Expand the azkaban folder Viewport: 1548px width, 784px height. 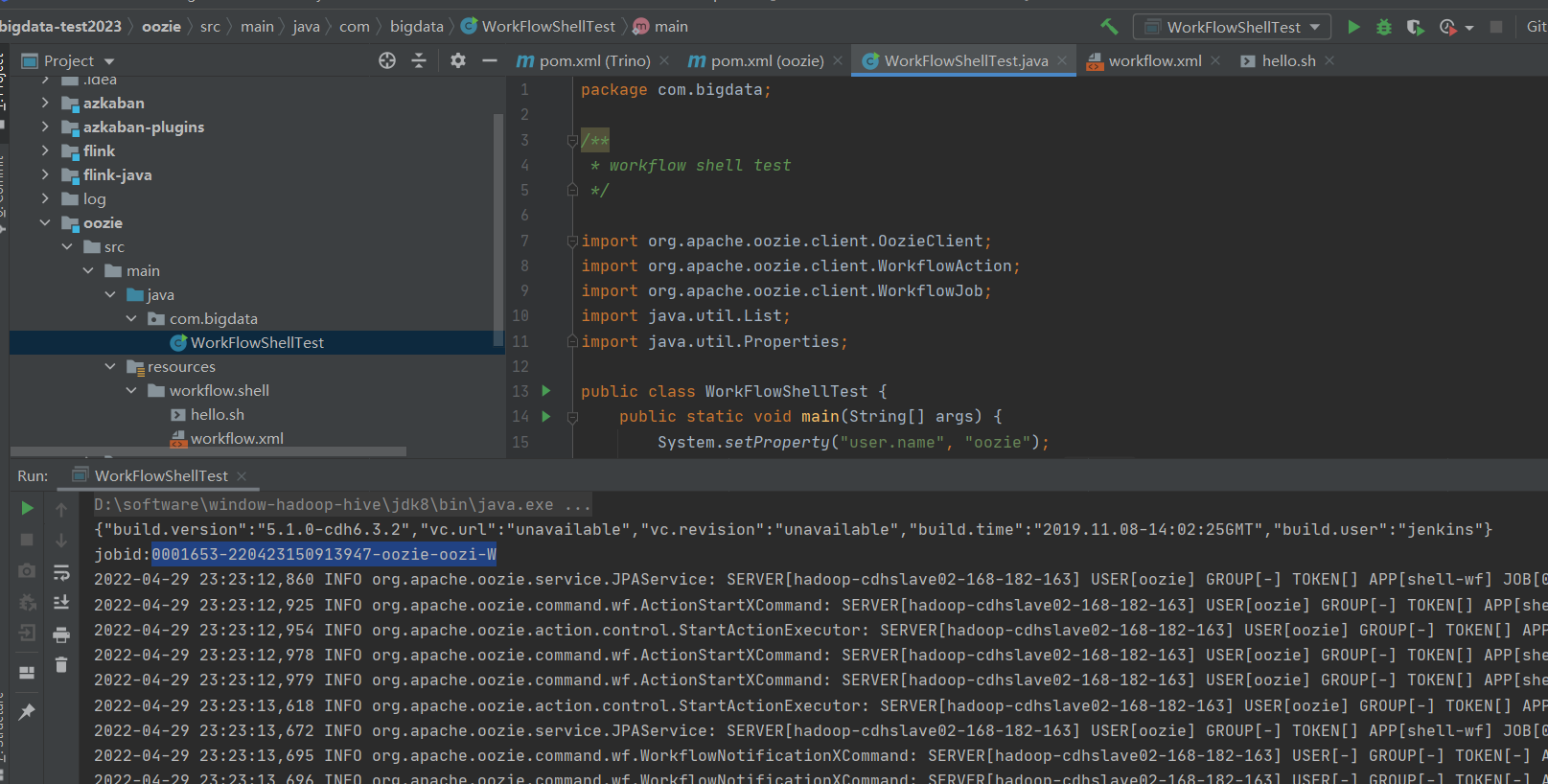pyautogui.click(x=45, y=103)
